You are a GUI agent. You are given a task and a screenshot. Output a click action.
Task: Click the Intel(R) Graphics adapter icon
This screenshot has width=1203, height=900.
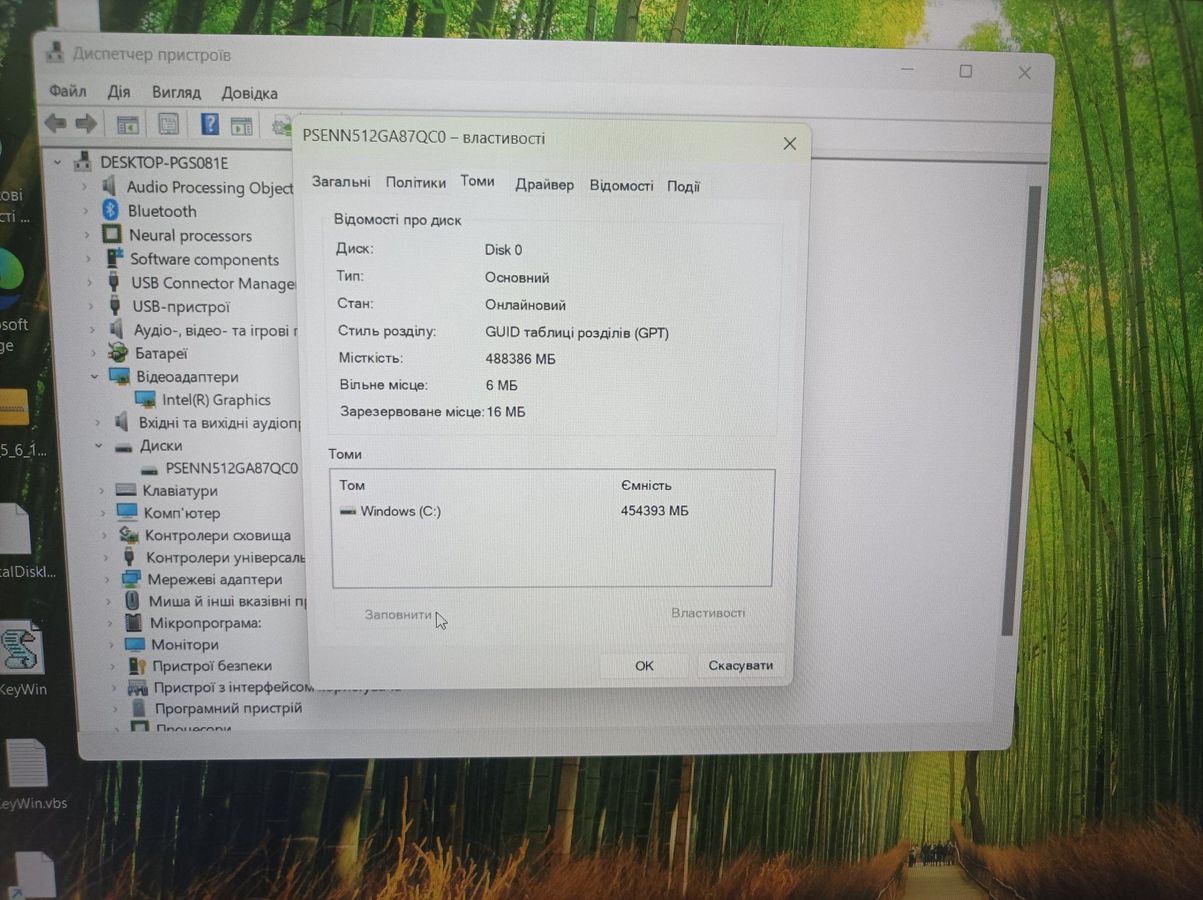pos(145,400)
